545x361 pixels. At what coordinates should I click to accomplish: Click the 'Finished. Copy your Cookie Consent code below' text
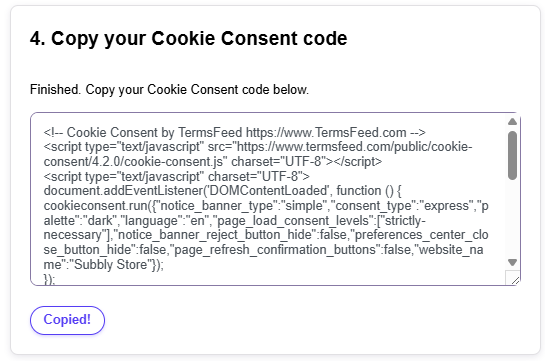169,90
